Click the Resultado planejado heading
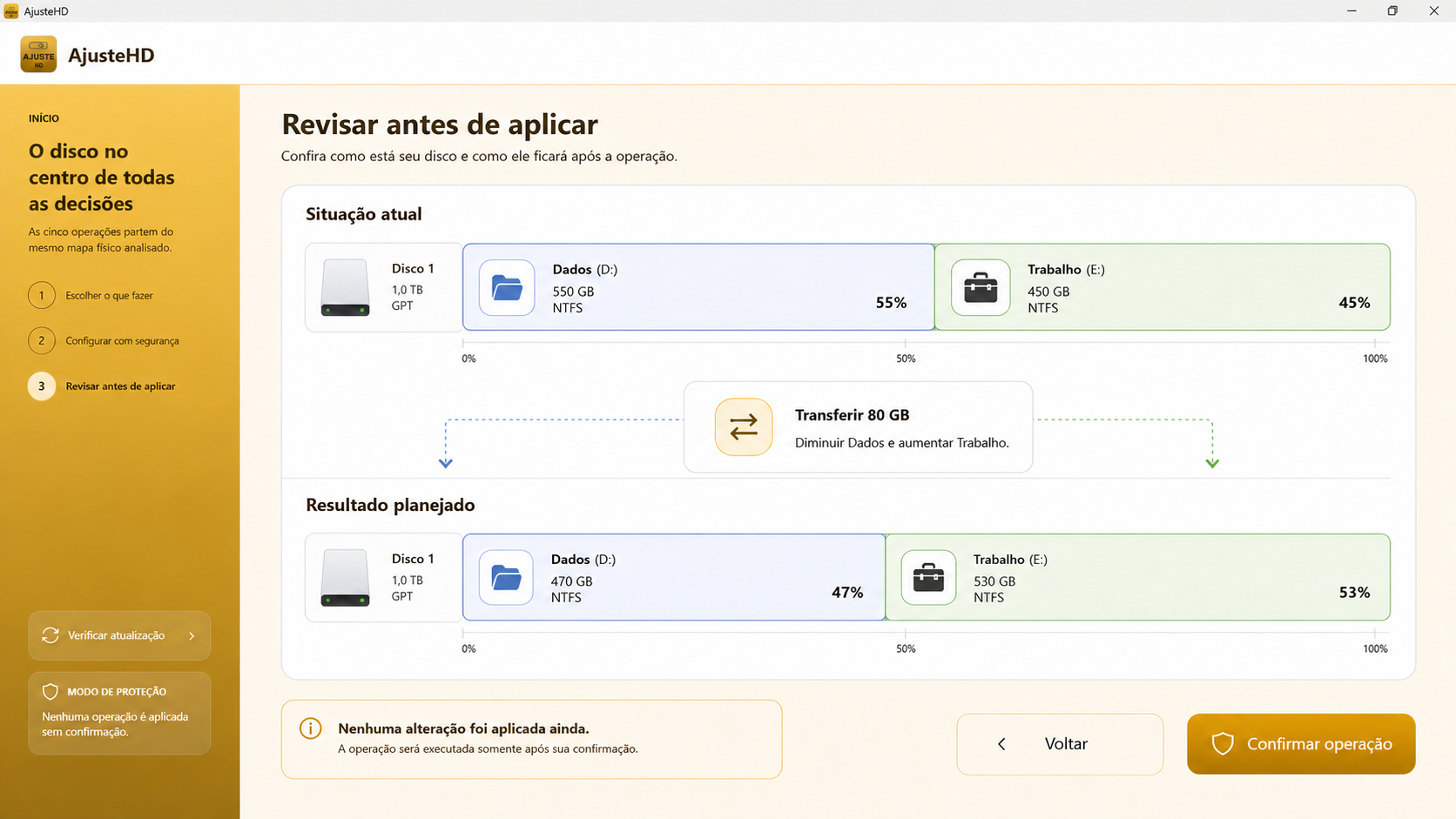Image resolution: width=1456 pixels, height=819 pixels. point(390,505)
